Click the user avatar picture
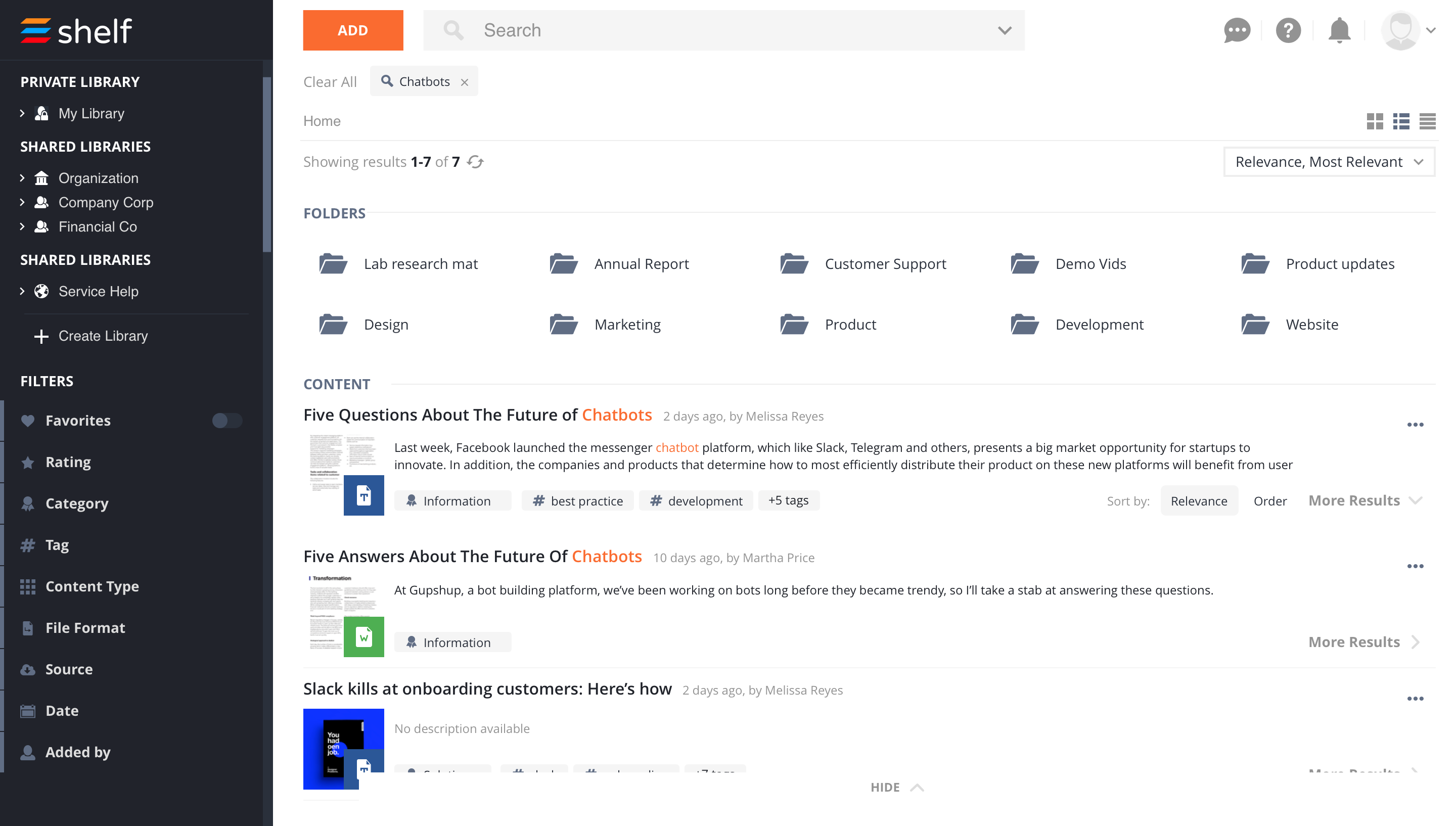The width and height of the screenshot is (1456, 826). point(1400,31)
